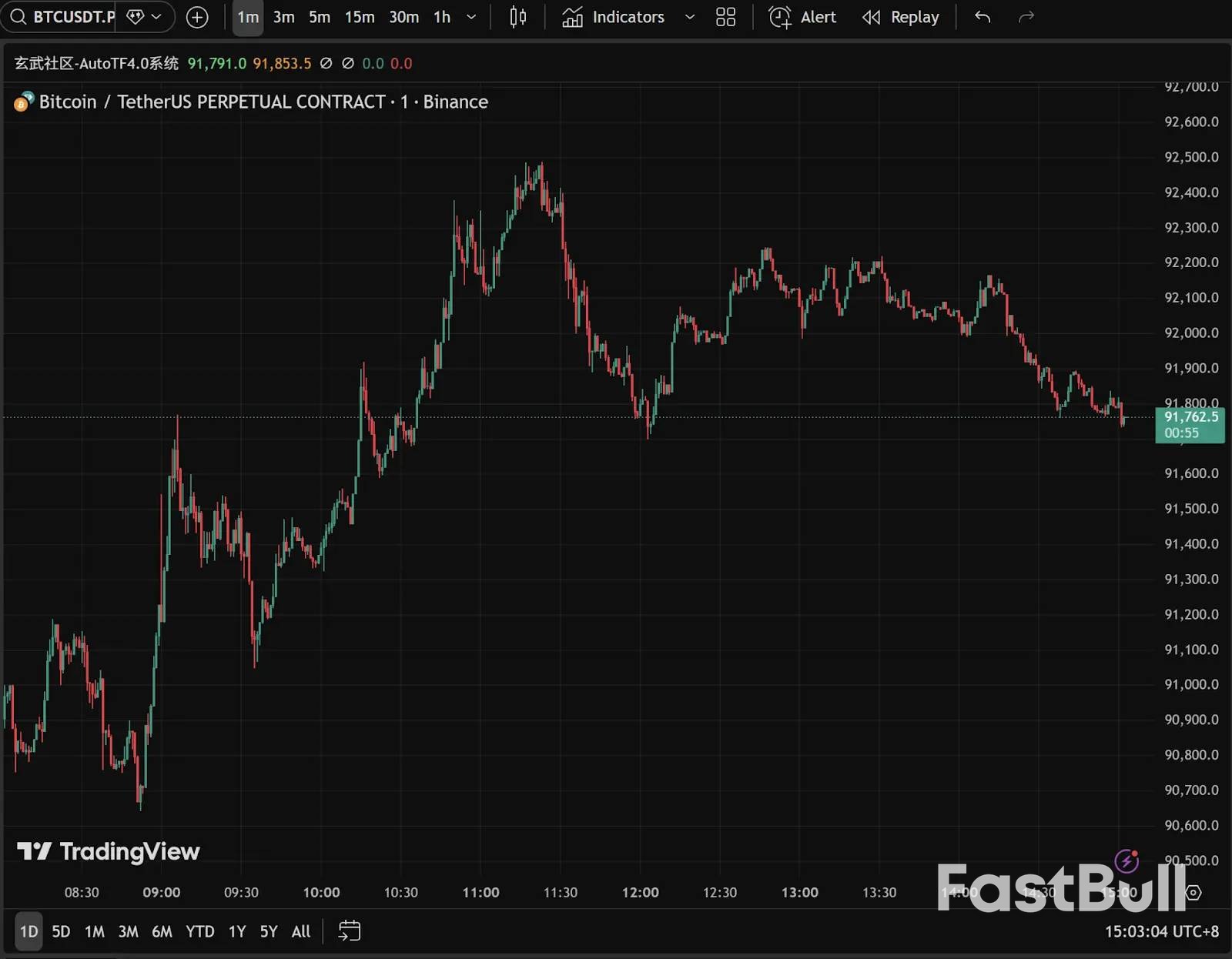The height and width of the screenshot is (959, 1232).
Task: Open timezone menu at 15:03:04 UTC+8
Action: [x=1161, y=931]
